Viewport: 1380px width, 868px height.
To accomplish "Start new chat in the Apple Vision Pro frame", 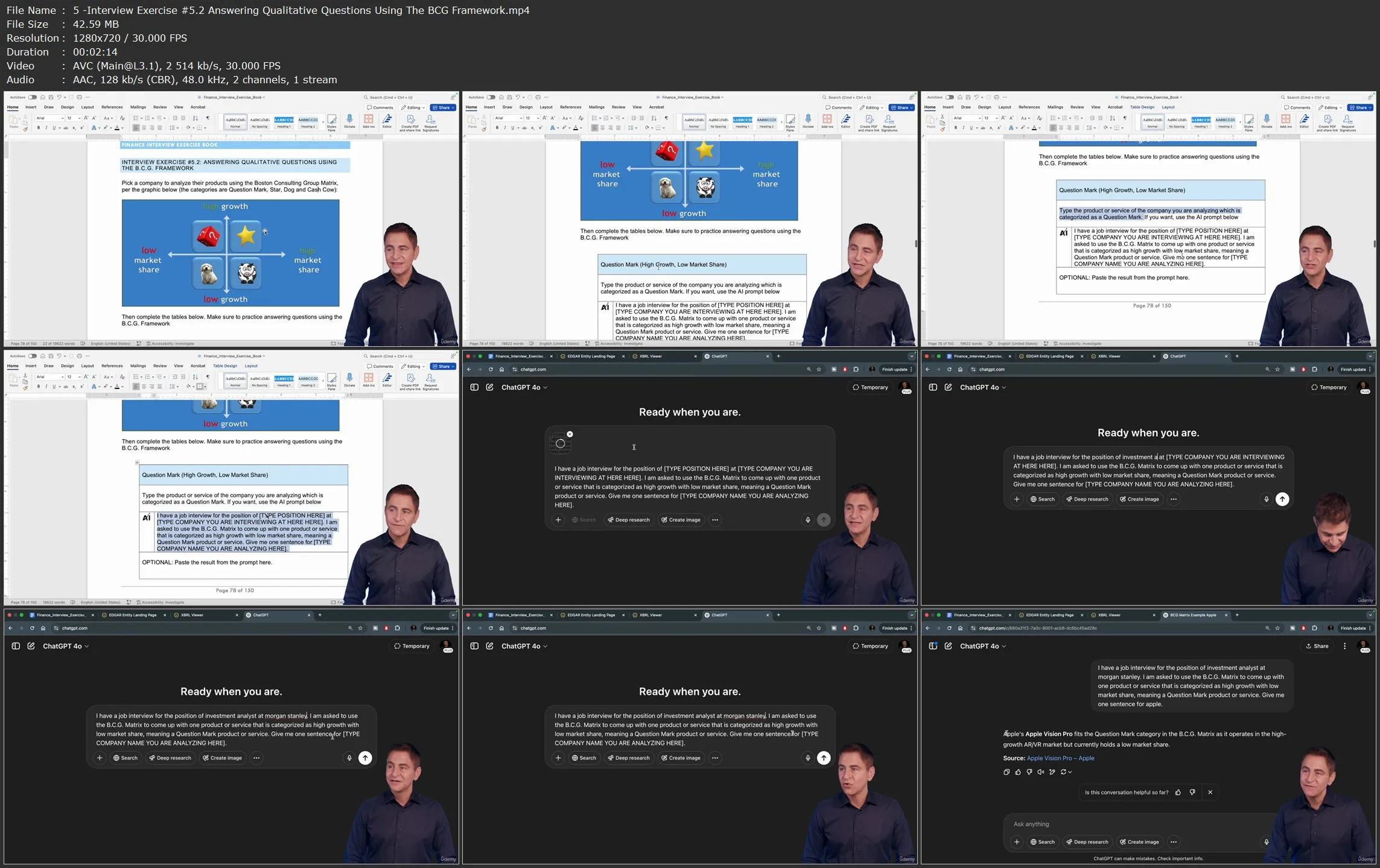I will click(x=948, y=646).
